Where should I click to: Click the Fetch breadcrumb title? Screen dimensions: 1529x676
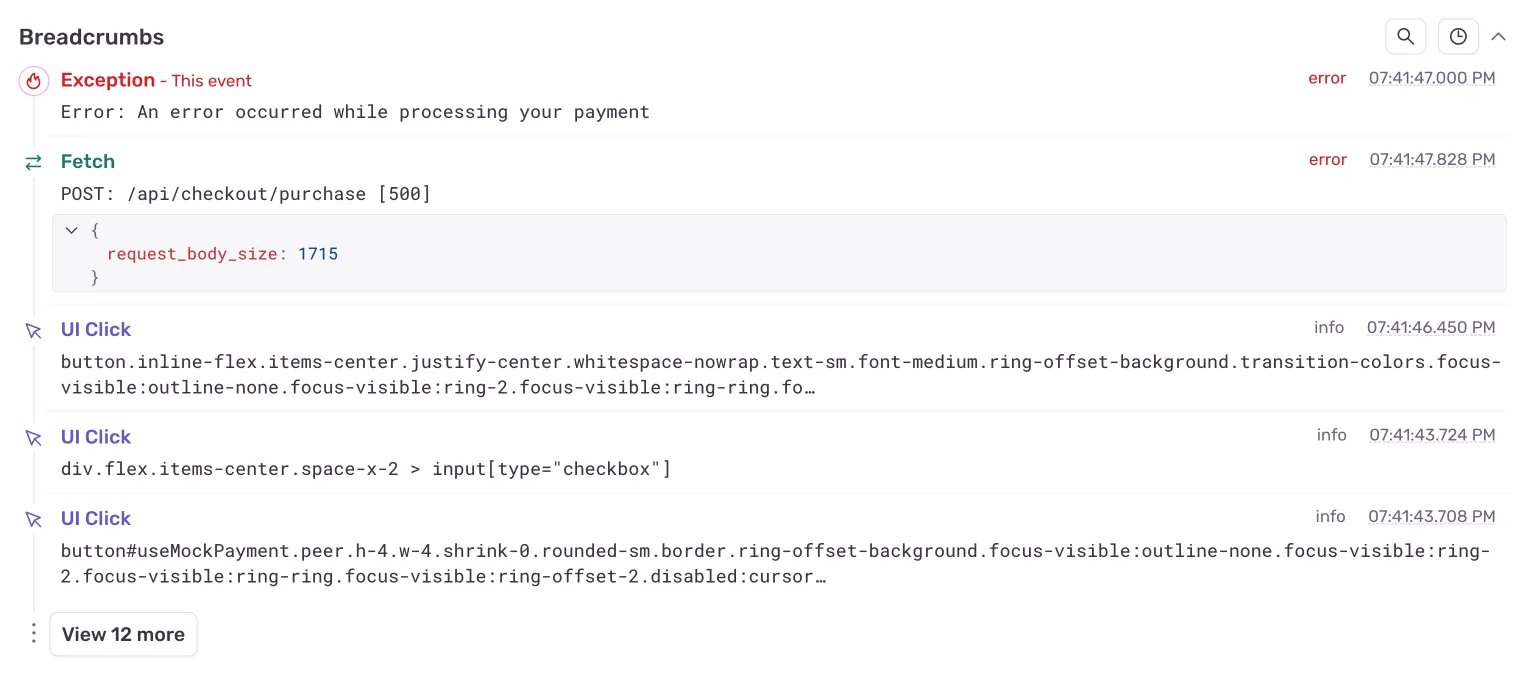pos(88,161)
